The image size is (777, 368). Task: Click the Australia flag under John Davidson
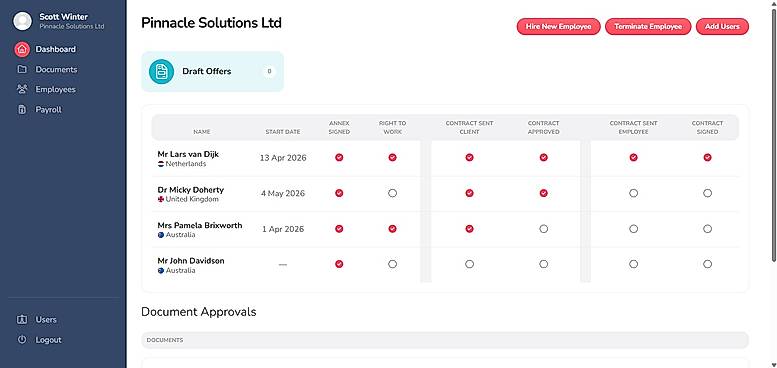161,270
